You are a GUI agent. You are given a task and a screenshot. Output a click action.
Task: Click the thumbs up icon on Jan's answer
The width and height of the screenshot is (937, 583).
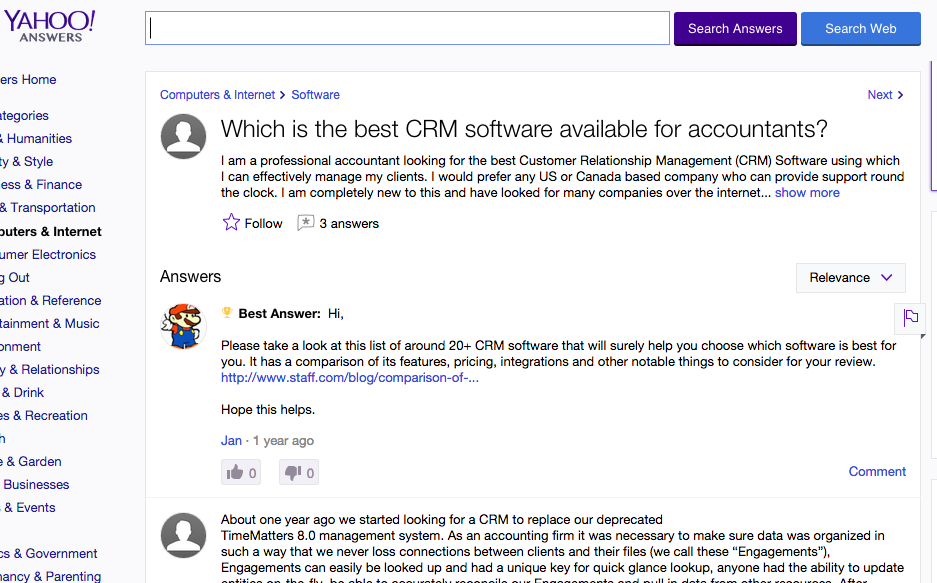236,473
